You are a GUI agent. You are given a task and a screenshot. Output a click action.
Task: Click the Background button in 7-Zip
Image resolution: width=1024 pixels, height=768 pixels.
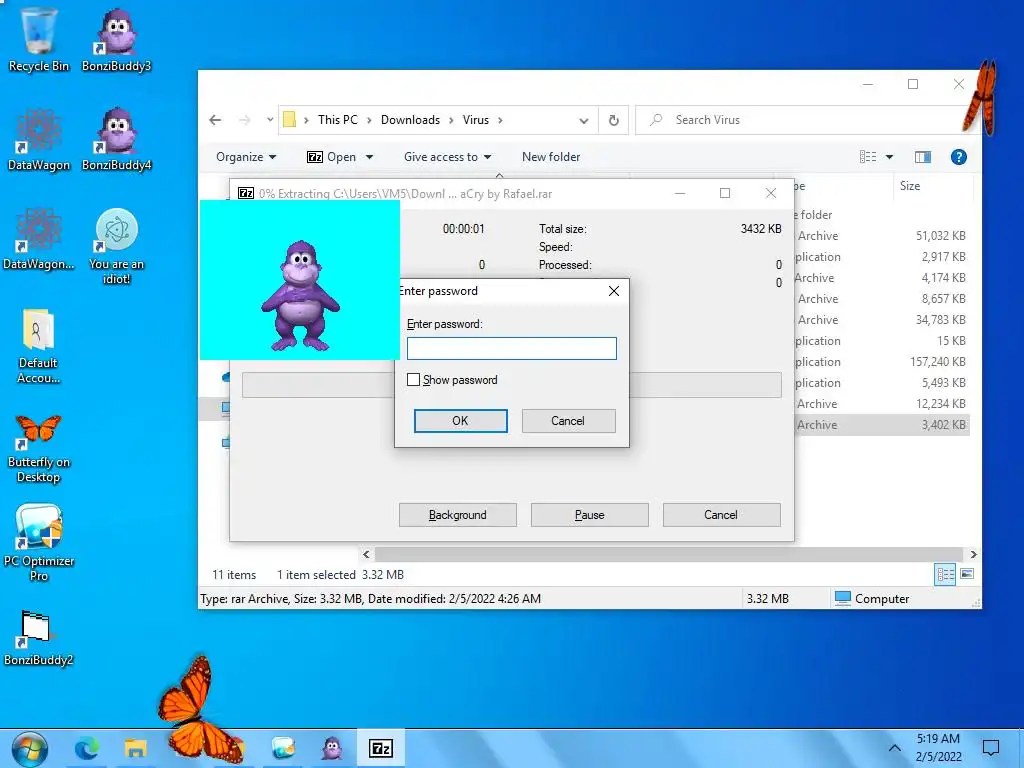457,515
